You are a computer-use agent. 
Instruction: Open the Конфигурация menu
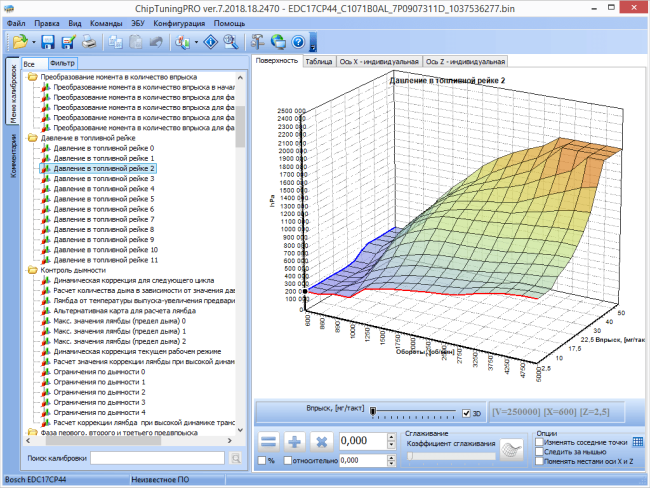(179, 24)
